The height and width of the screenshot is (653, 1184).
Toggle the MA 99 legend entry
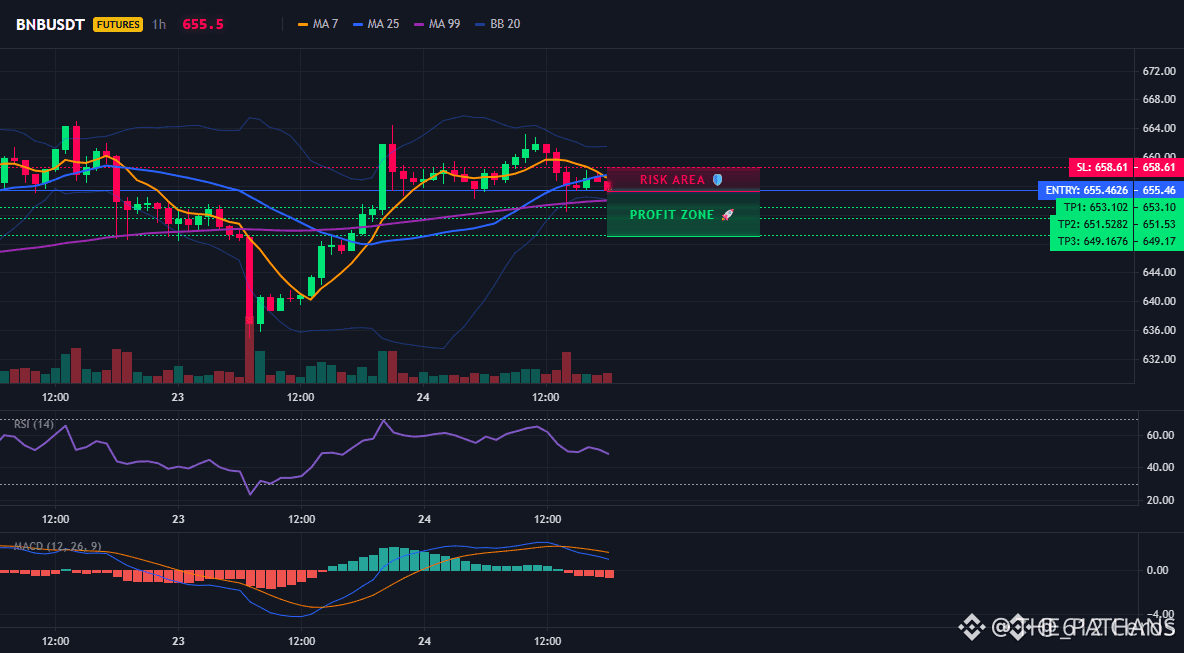[436, 24]
